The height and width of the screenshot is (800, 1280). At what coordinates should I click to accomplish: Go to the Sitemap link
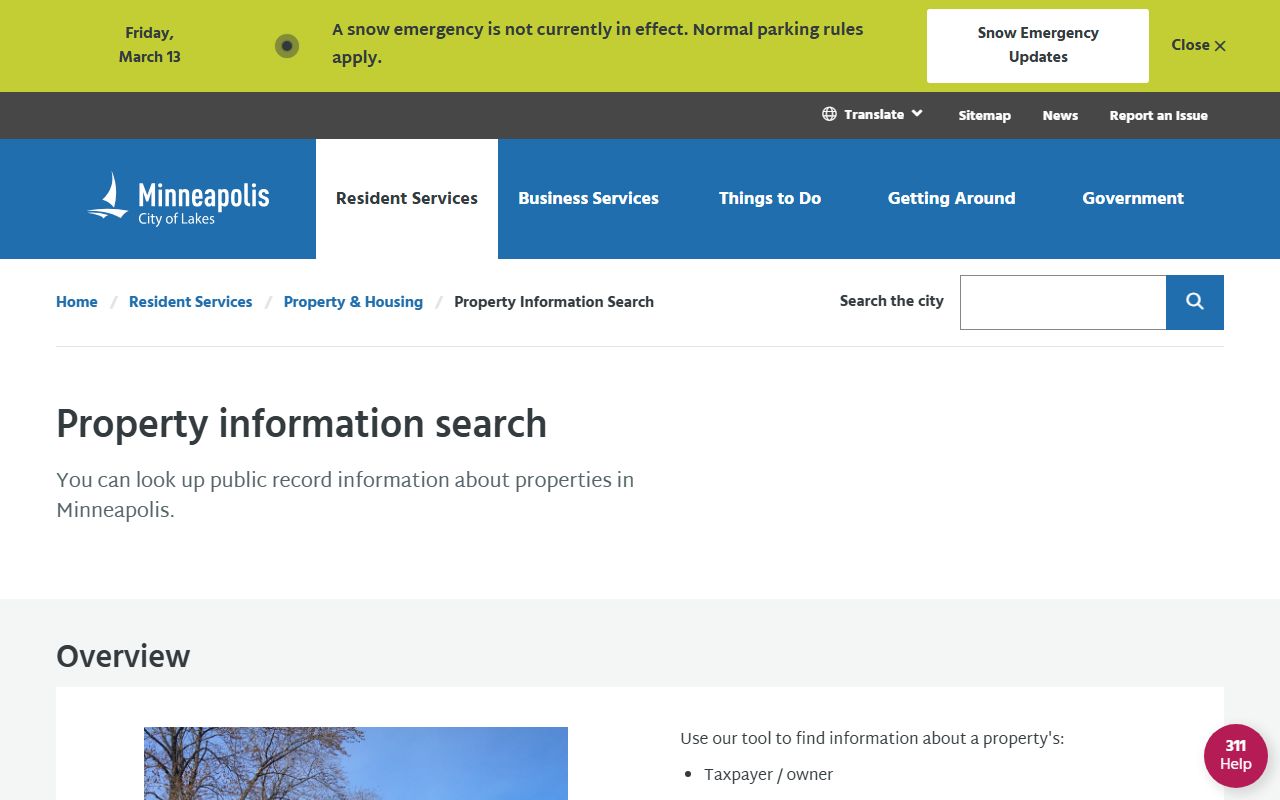(985, 116)
